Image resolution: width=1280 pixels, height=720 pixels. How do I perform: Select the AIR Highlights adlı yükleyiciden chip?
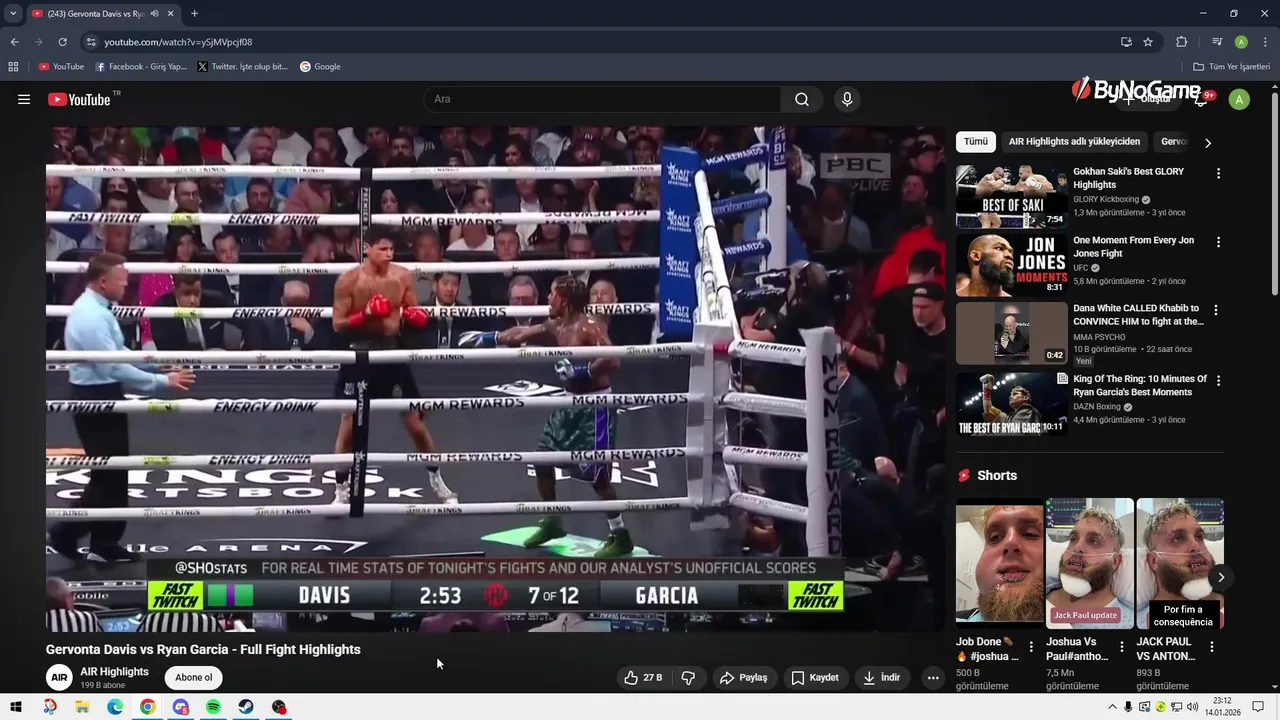pyautogui.click(x=1074, y=142)
